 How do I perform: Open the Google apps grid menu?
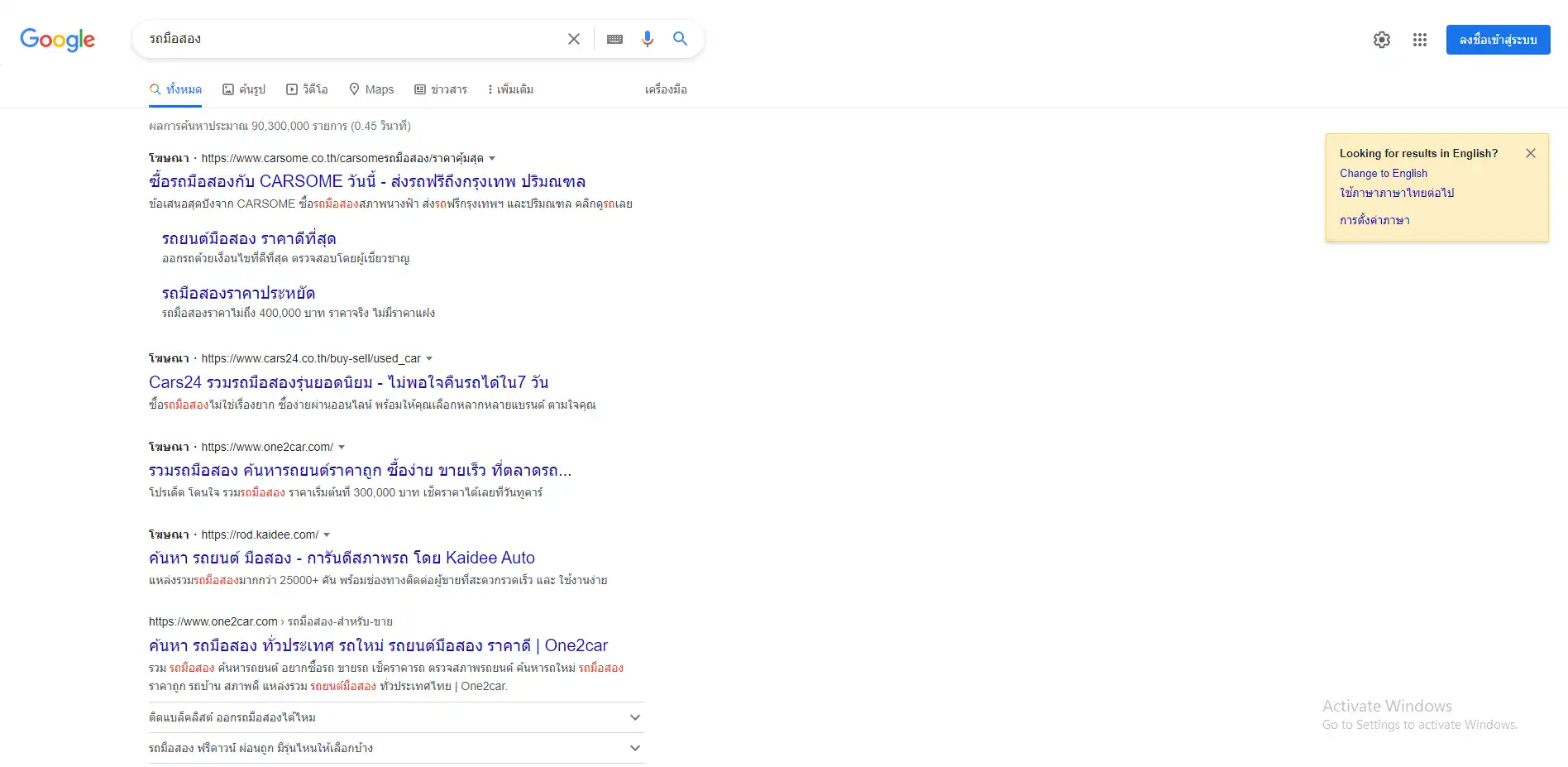(x=1419, y=39)
